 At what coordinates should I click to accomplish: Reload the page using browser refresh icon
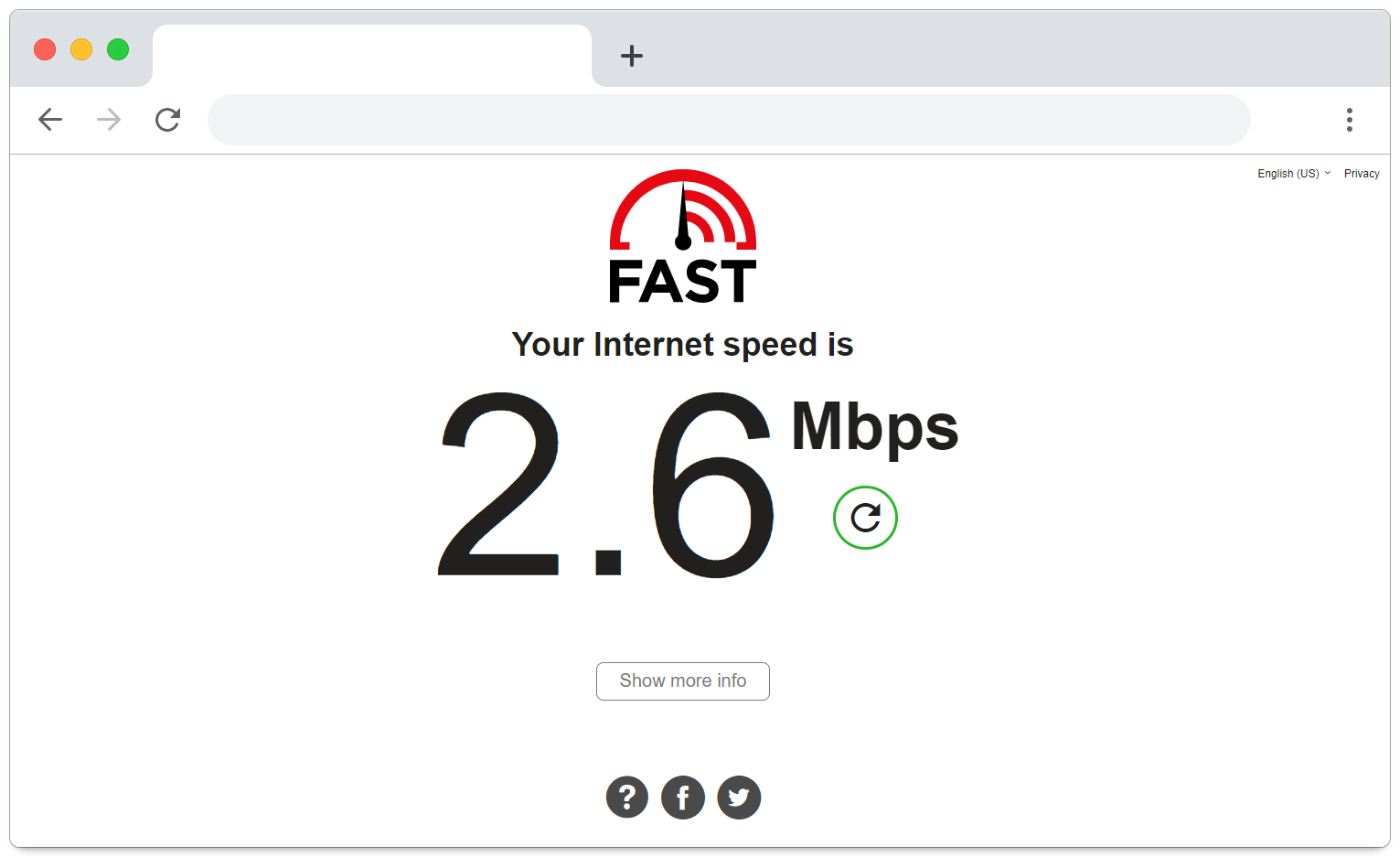[x=167, y=119]
